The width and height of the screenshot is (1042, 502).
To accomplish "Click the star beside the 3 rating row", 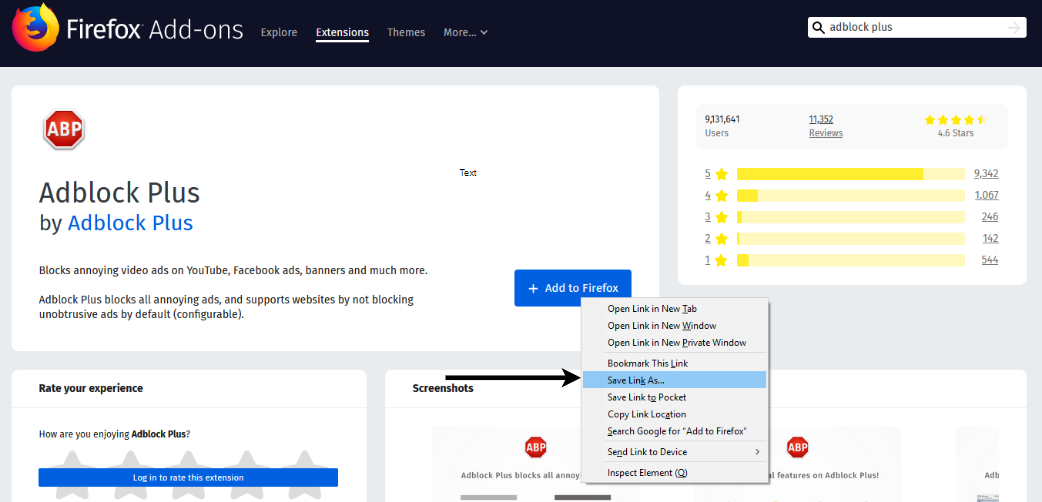I will pyautogui.click(x=722, y=217).
